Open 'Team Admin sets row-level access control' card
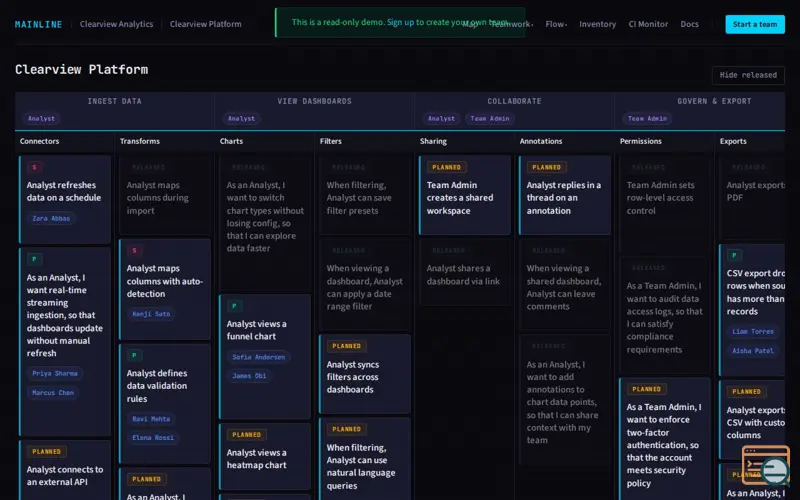Image resolution: width=800 pixels, height=500 pixels. click(x=664, y=204)
